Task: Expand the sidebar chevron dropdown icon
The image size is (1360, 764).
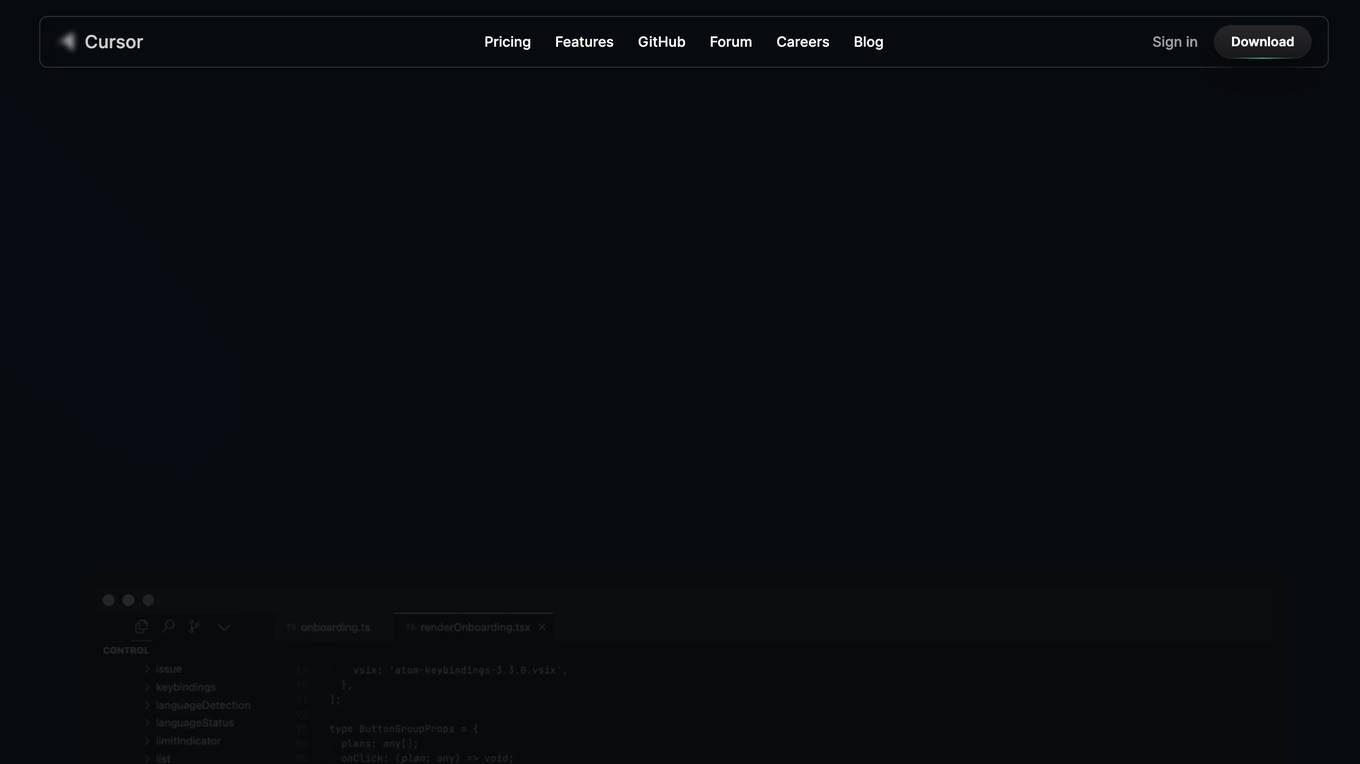Action: [x=224, y=628]
